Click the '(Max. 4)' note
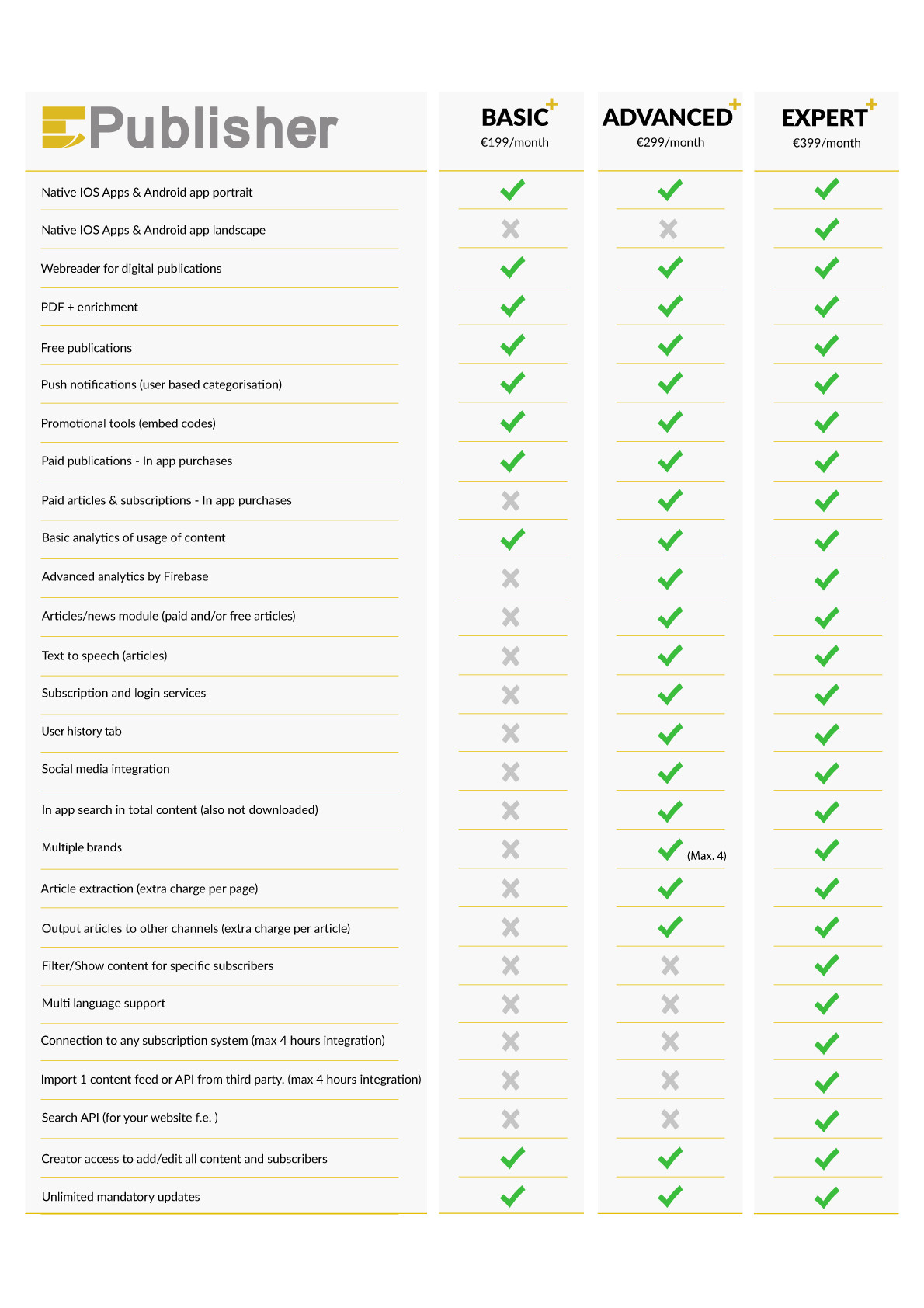The image size is (924, 1308). 707,856
